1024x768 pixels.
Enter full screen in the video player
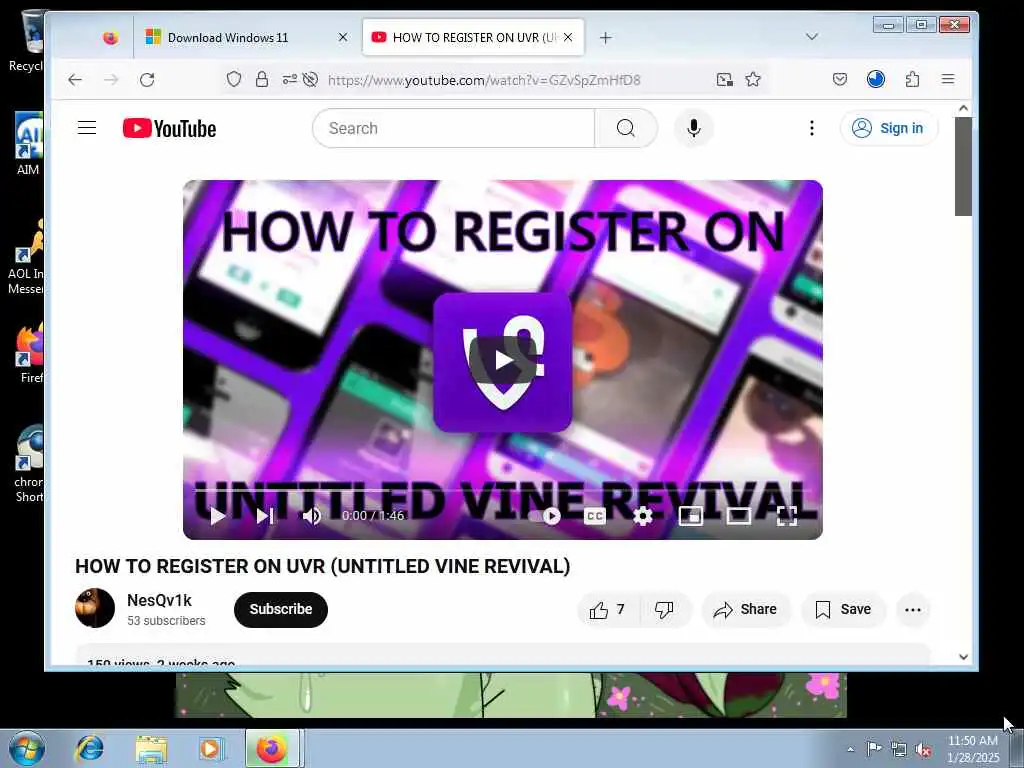(x=787, y=516)
